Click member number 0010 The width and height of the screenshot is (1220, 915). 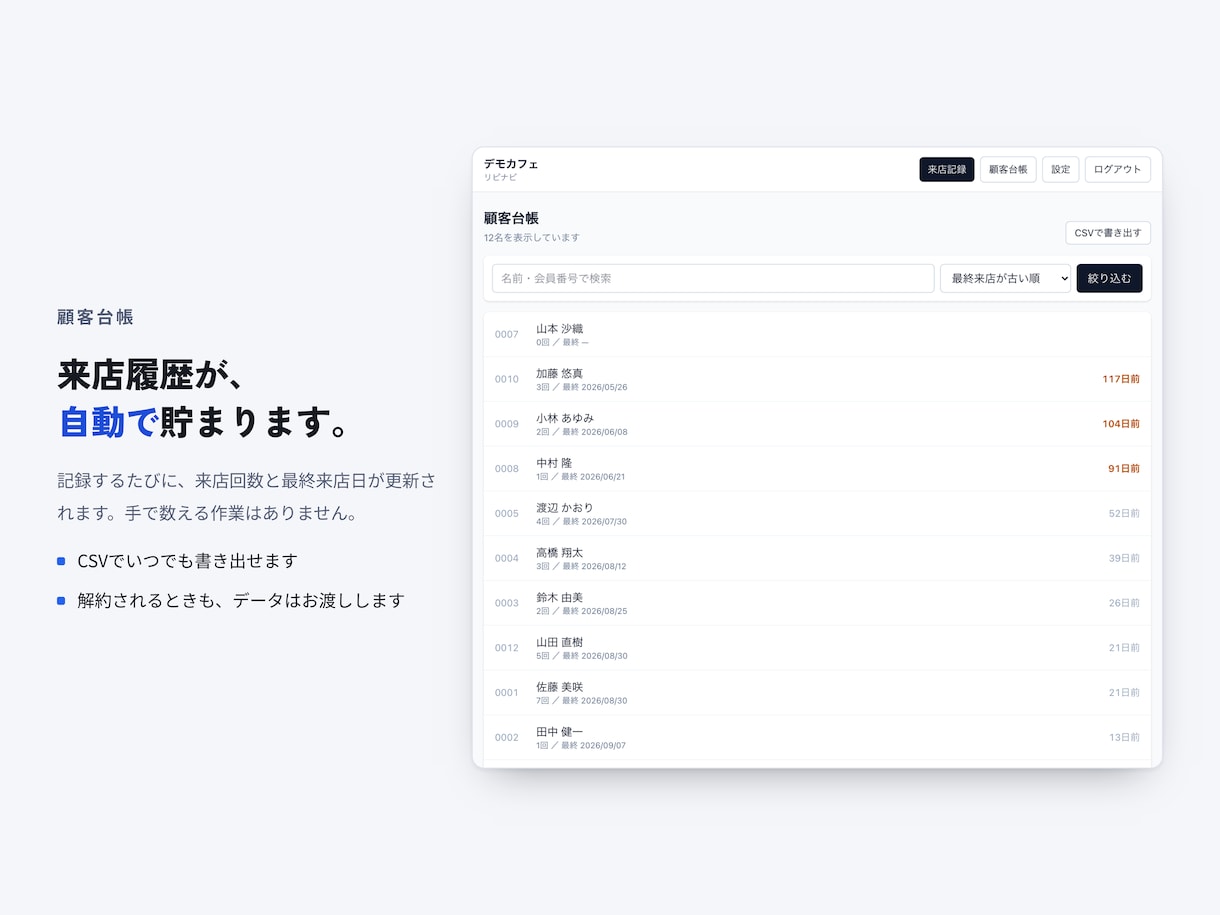click(507, 380)
